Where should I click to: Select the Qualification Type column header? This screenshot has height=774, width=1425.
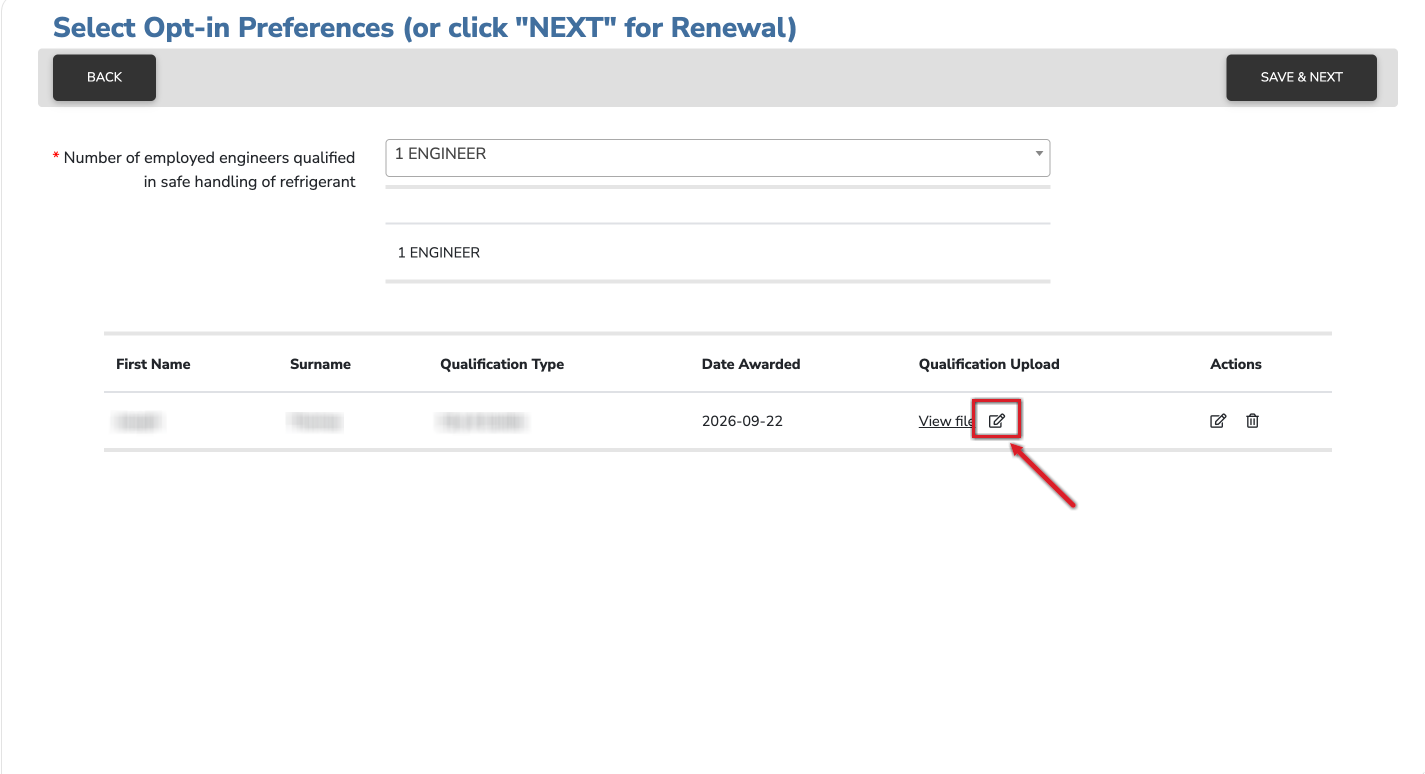pyautogui.click(x=502, y=364)
